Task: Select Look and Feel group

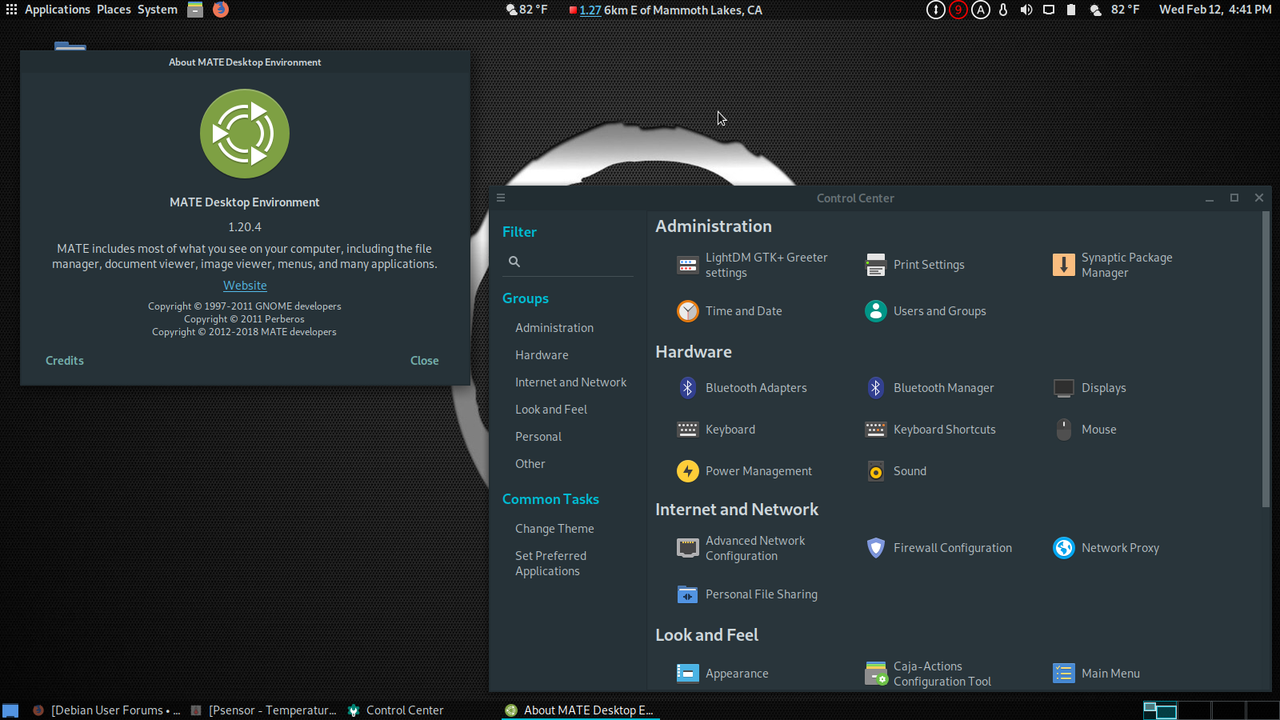Action: [x=551, y=409]
